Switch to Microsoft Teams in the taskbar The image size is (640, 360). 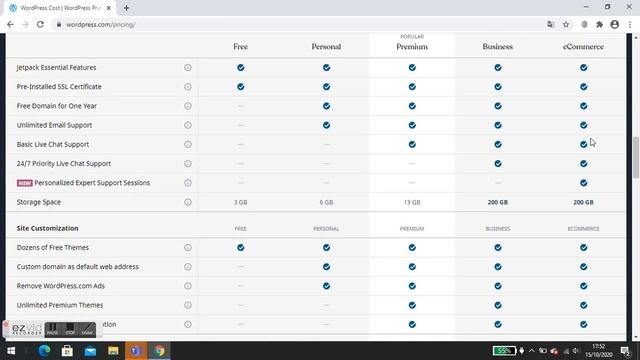136,351
